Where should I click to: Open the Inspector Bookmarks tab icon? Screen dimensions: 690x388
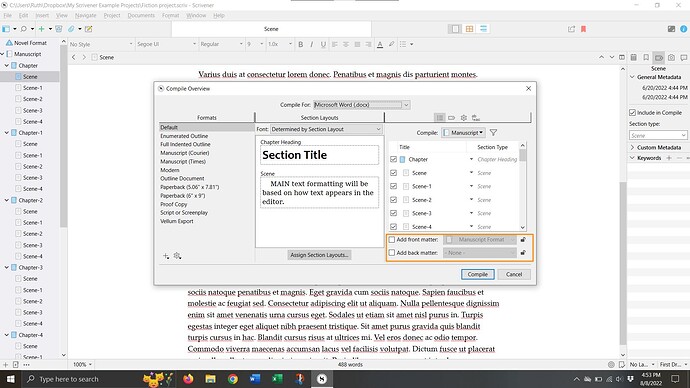coord(646,58)
